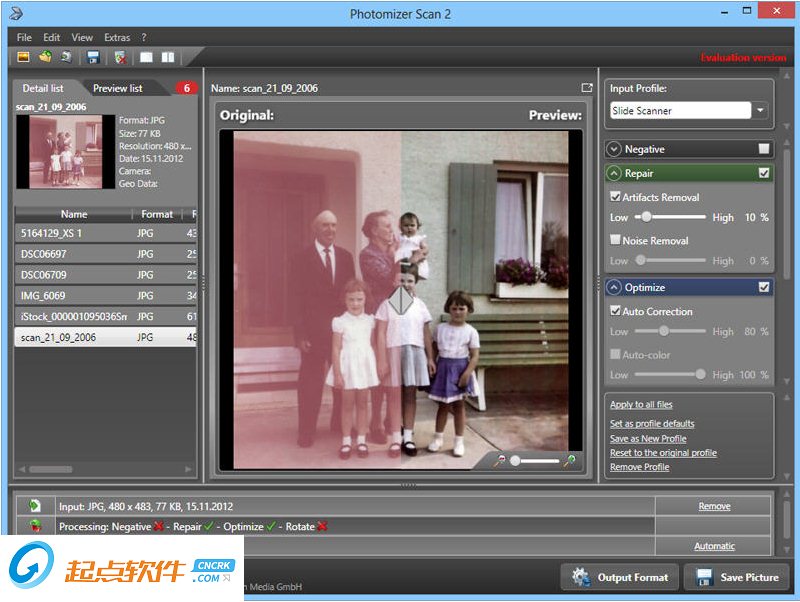Click the Apply to all files link
Viewport: 800px width, 602px height.
[641, 405]
